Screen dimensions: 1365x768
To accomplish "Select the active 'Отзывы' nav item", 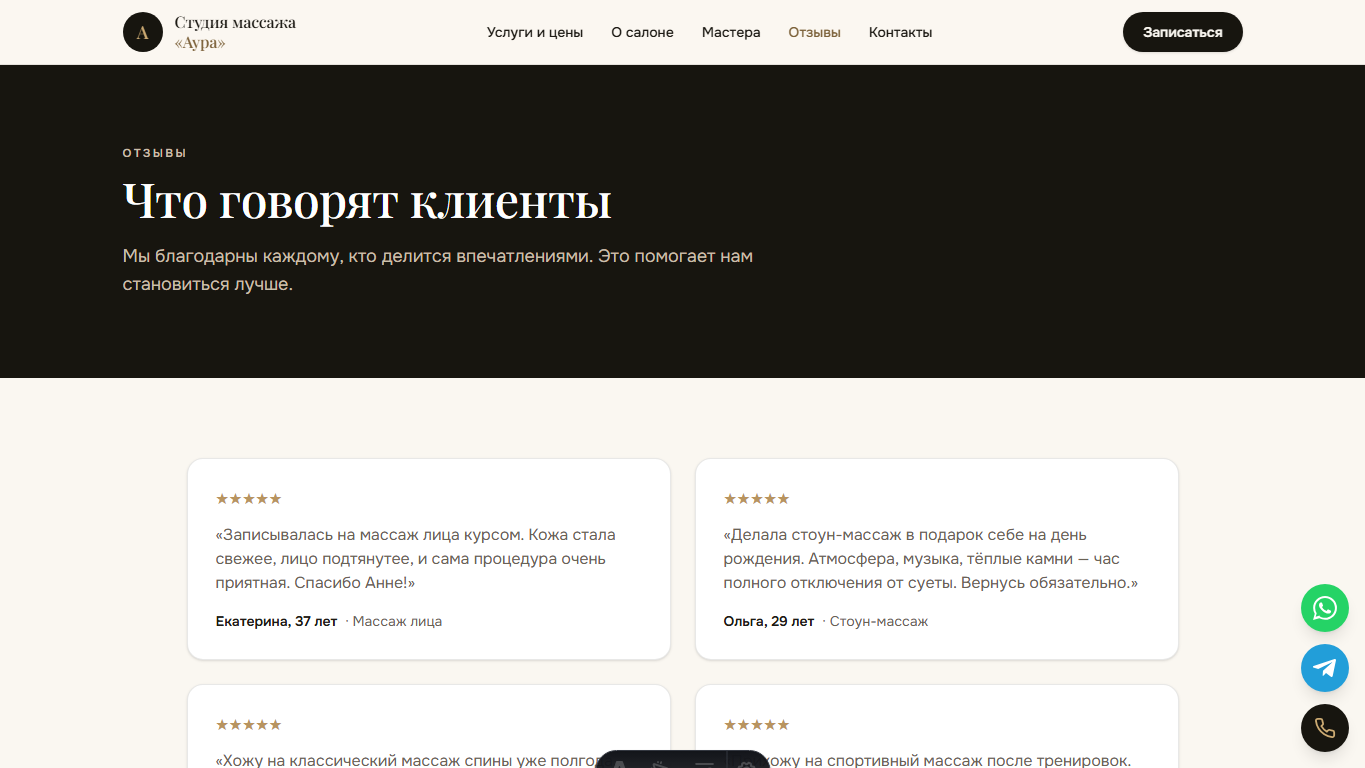I will tap(815, 32).
